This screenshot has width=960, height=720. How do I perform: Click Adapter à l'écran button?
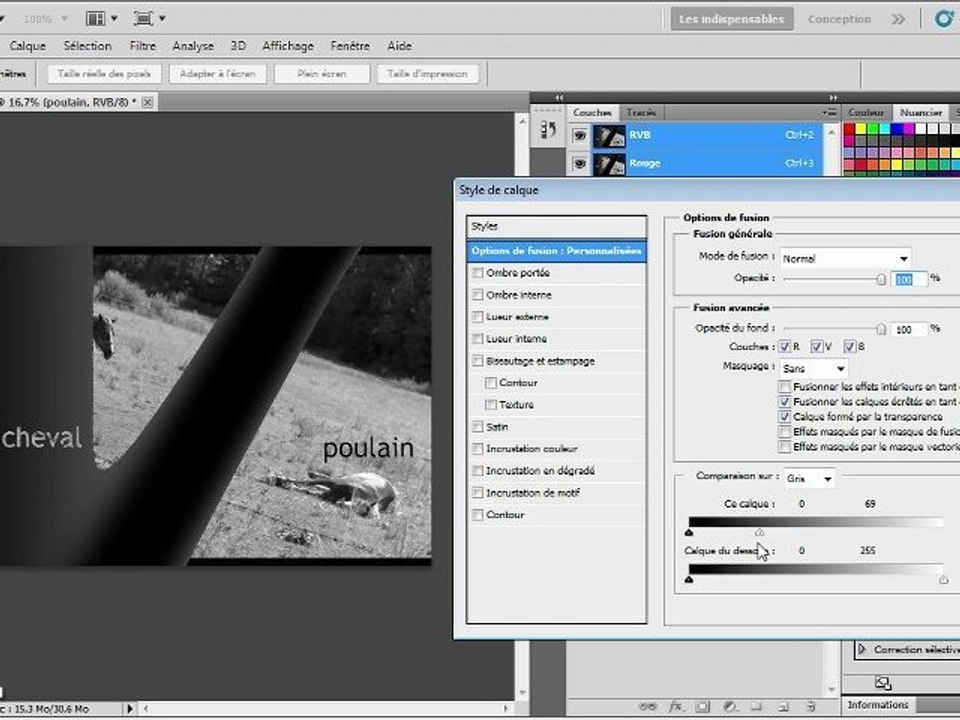217,74
